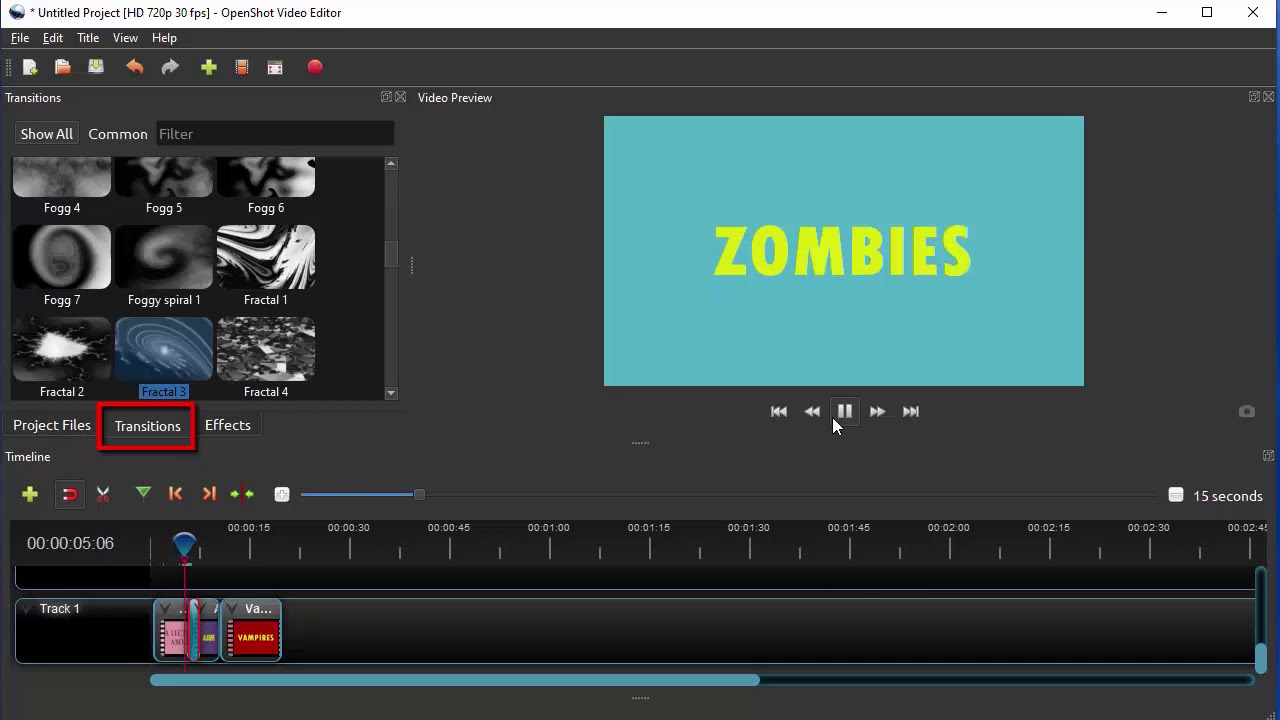Click the blue playhead marker on the ruler
Viewport: 1280px width, 720px height.
coord(184,545)
